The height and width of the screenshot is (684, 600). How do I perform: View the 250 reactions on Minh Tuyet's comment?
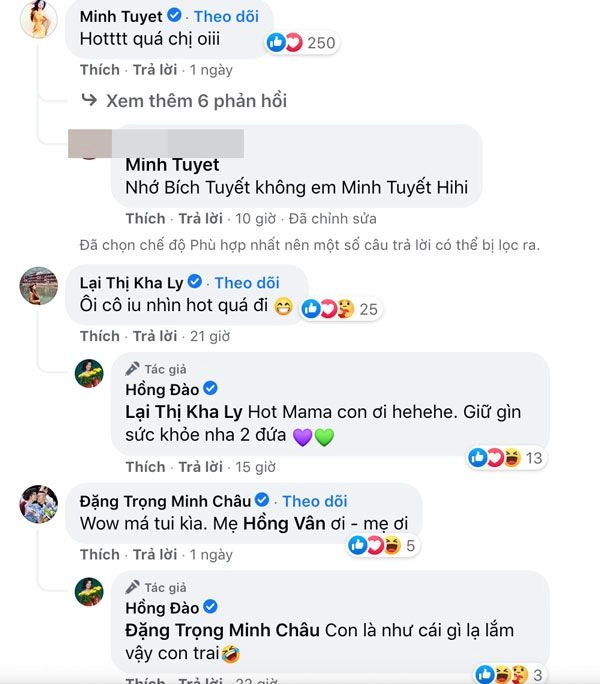pyautogui.click(x=302, y=43)
